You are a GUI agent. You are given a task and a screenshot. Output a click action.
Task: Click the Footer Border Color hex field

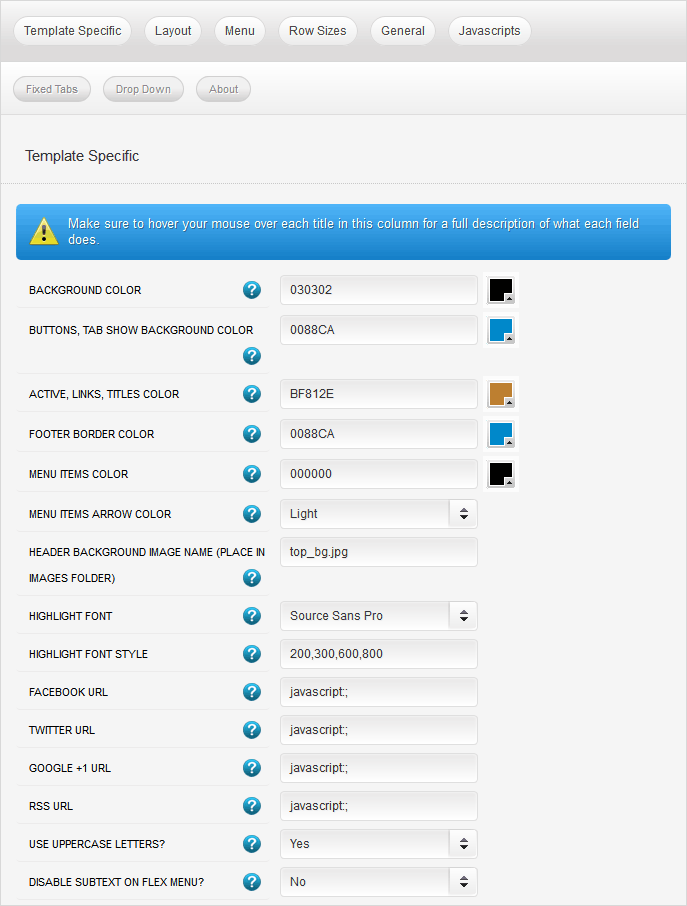pos(379,434)
